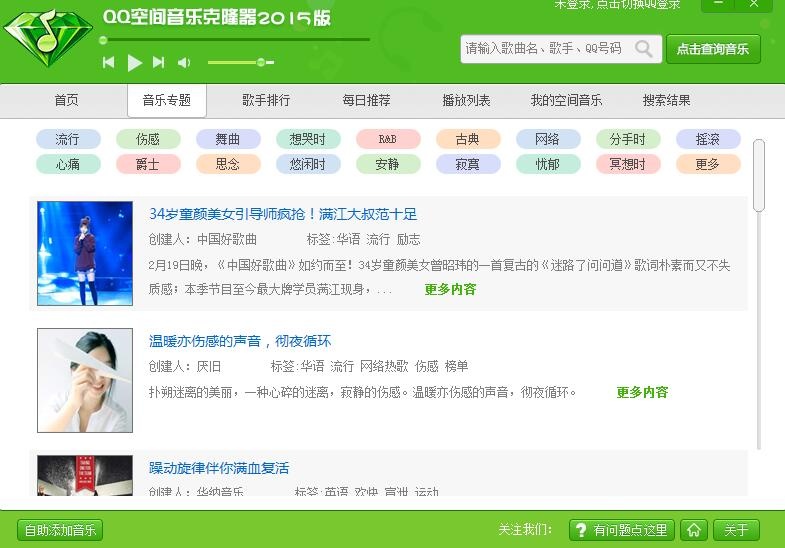Click the home icon button
The width and height of the screenshot is (785, 548).
(694, 530)
